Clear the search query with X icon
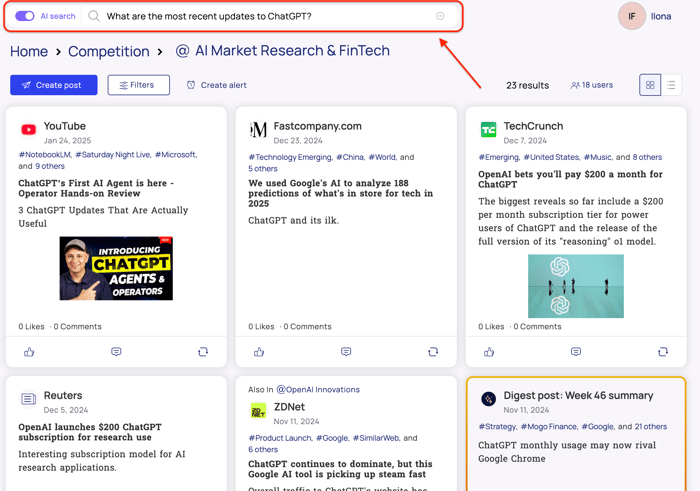The width and height of the screenshot is (700, 491). point(440,16)
